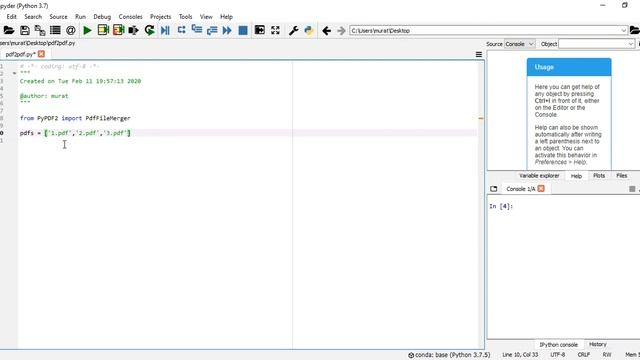Collapse docstring fold arrow in editor

[x=14, y=73]
